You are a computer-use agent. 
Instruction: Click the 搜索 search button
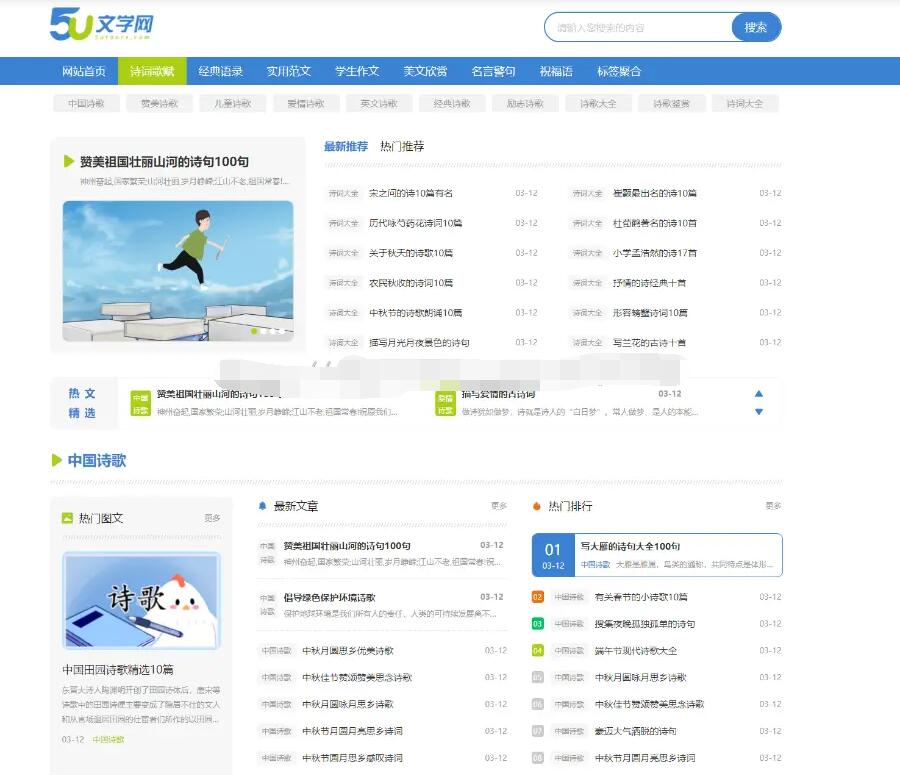[x=756, y=26]
